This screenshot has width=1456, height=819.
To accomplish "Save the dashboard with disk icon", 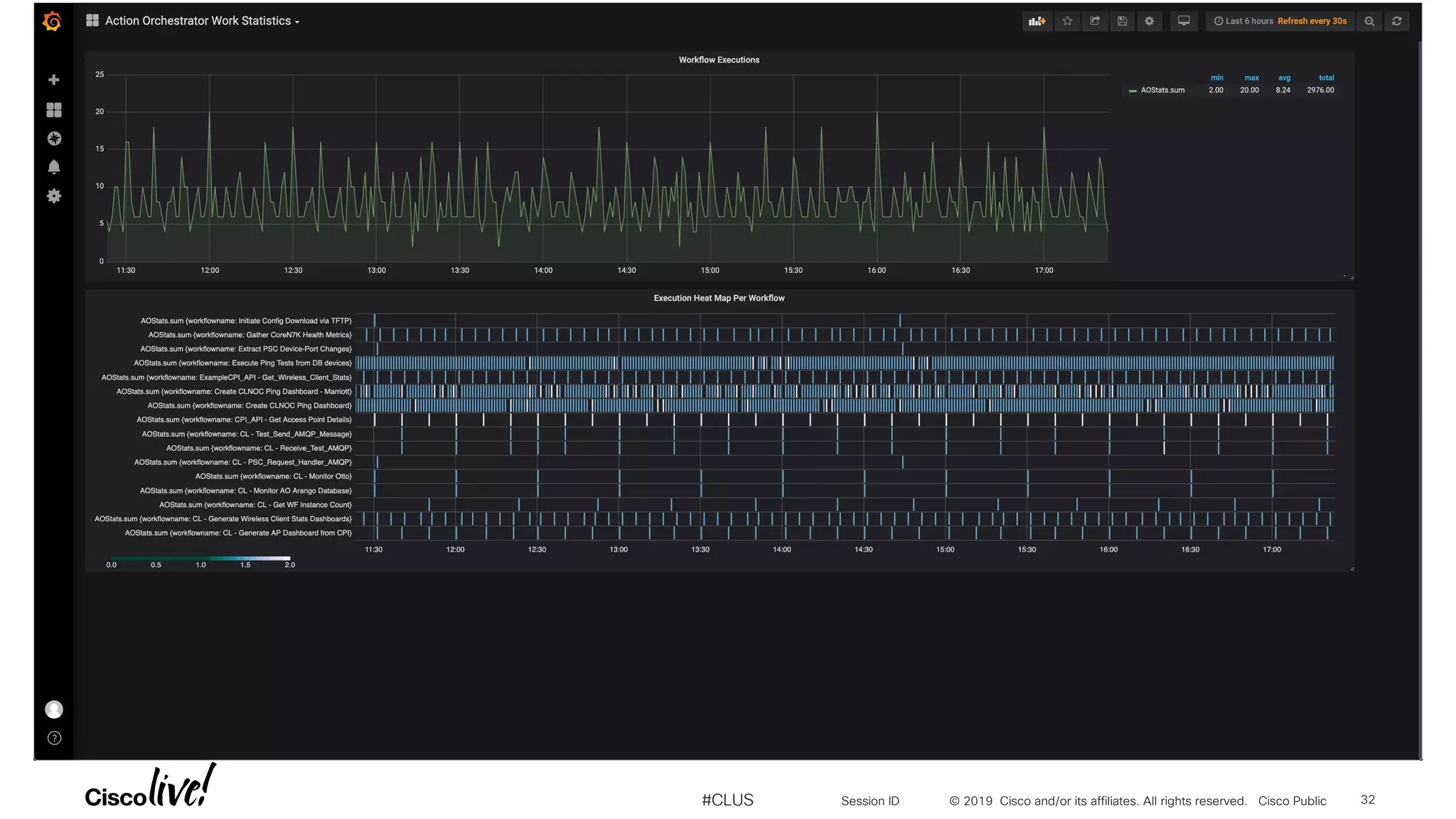I will (x=1122, y=21).
